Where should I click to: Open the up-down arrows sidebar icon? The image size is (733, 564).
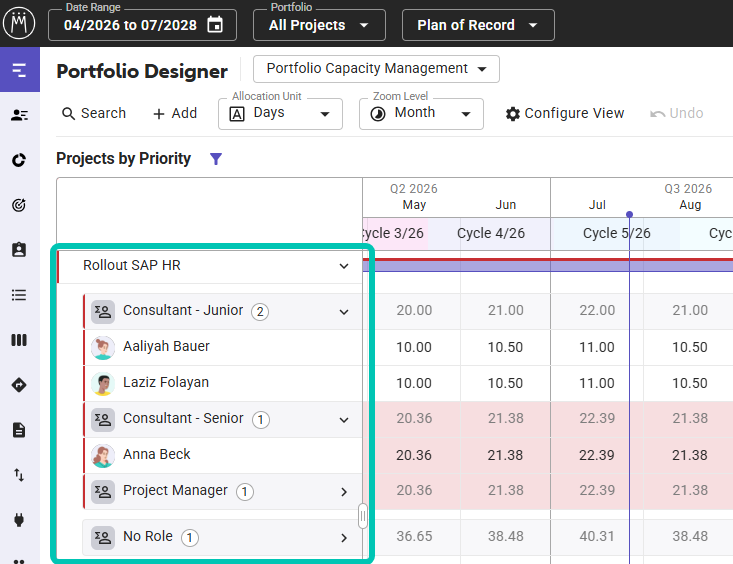19,475
